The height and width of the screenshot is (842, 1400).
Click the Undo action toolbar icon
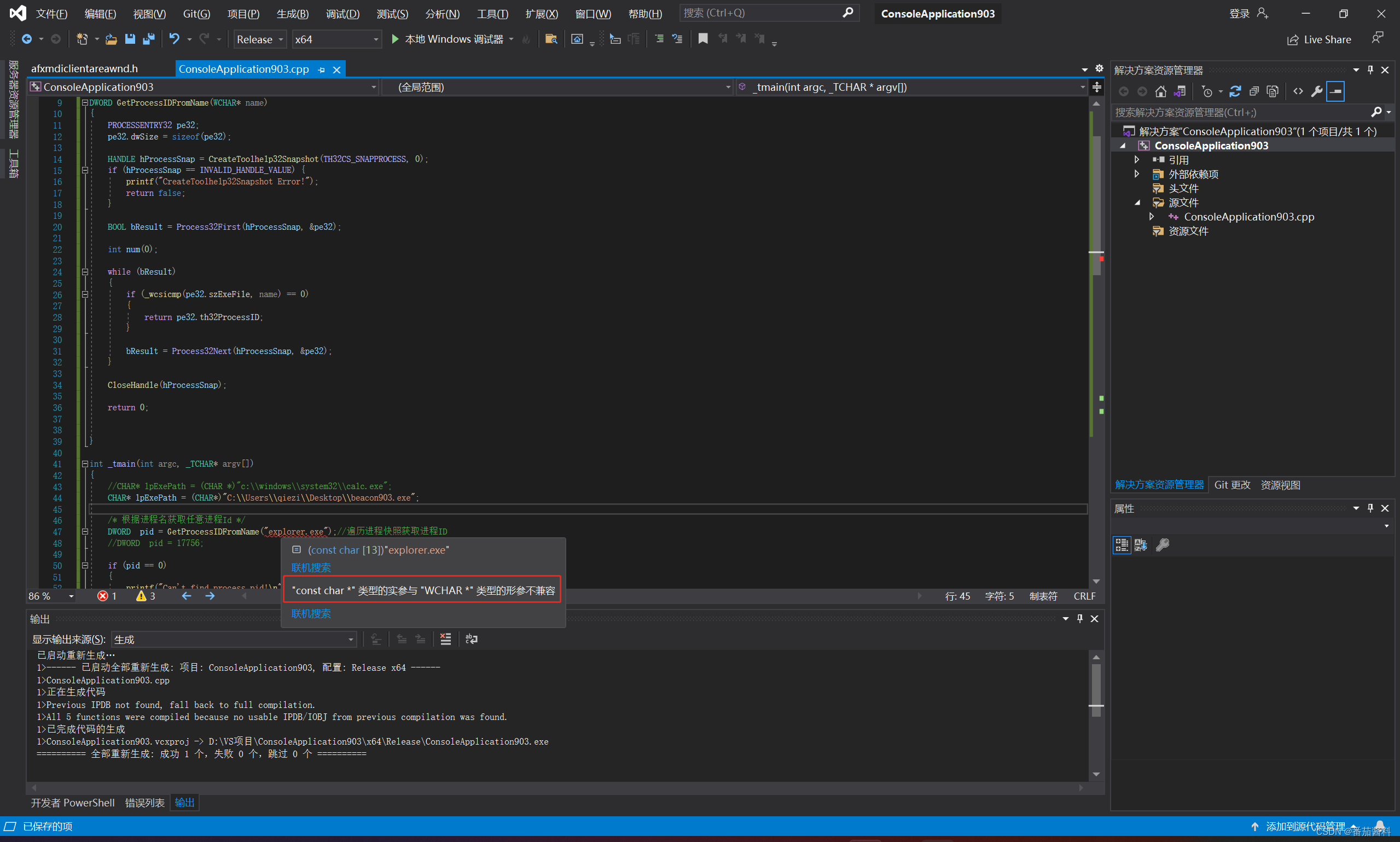point(177,40)
